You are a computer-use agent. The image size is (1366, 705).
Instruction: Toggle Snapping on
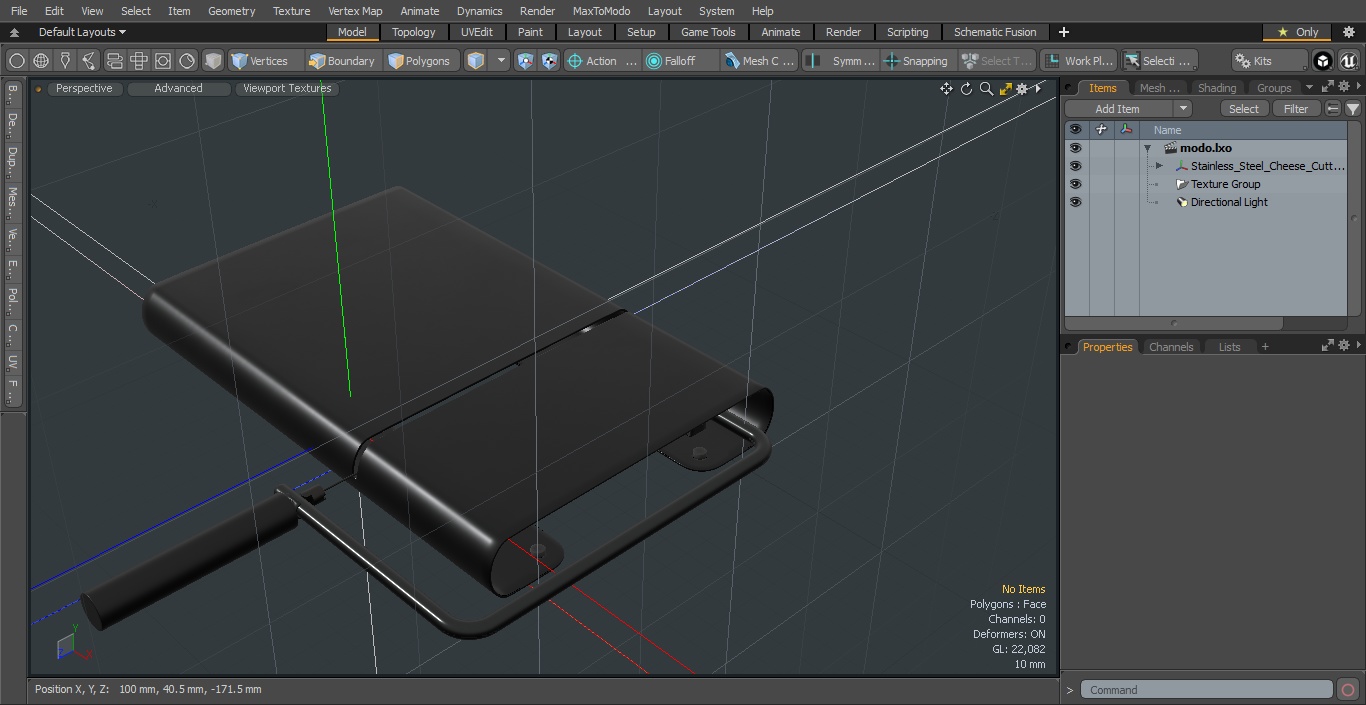(917, 61)
